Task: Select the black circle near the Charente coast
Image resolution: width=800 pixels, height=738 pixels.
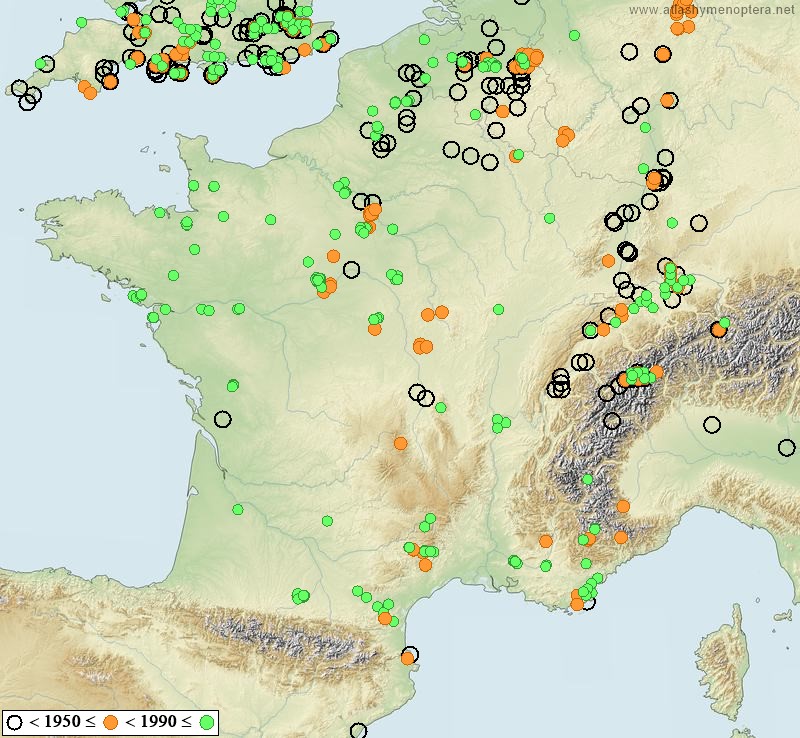Action: 222,419
